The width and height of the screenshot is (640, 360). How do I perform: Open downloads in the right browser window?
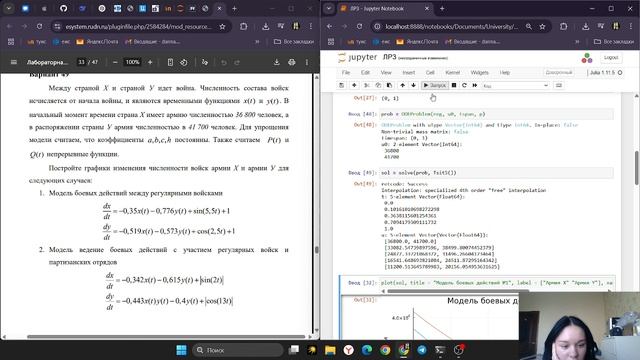pos(585,26)
